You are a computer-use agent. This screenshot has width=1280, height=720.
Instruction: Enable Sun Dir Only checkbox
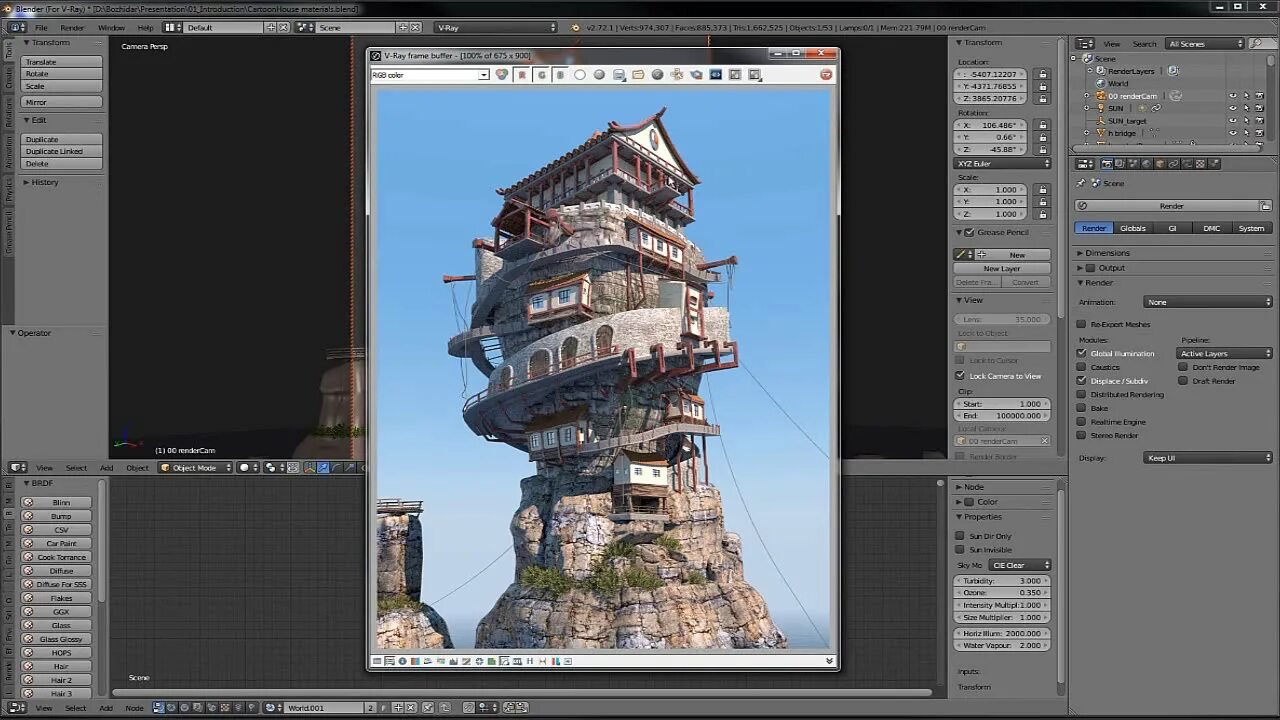(x=960, y=536)
